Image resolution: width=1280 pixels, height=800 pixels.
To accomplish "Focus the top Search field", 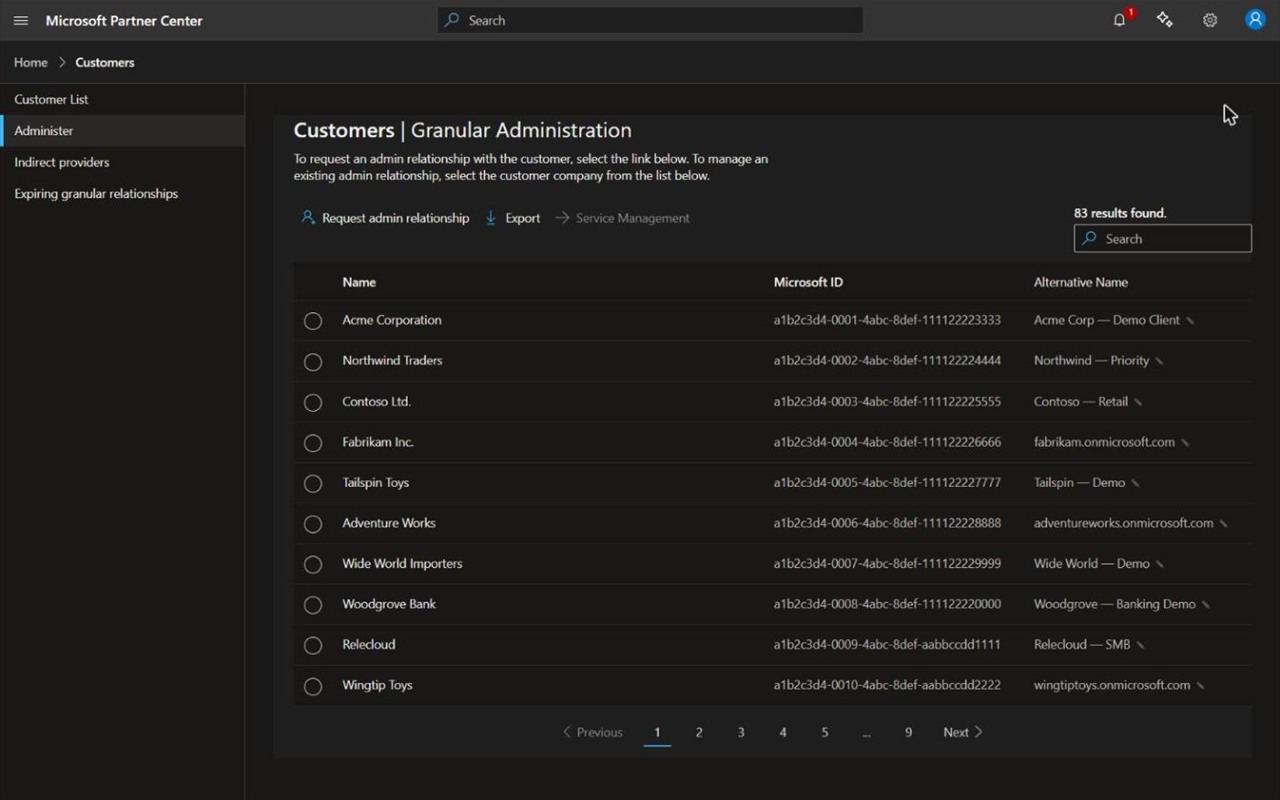I will (x=650, y=20).
